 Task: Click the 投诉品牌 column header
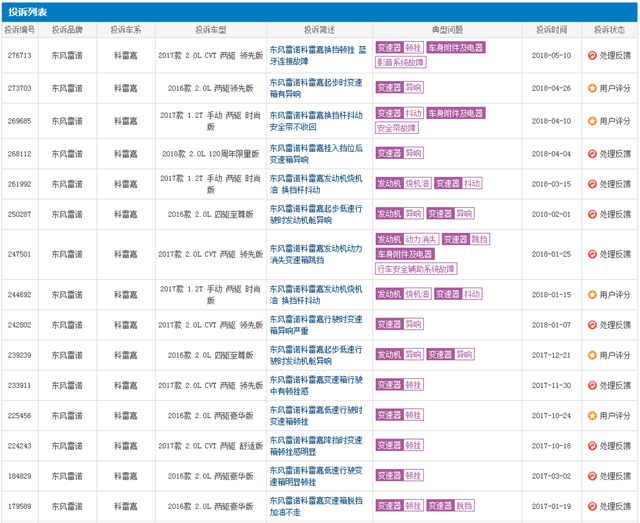pyautogui.click(x=67, y=30)
